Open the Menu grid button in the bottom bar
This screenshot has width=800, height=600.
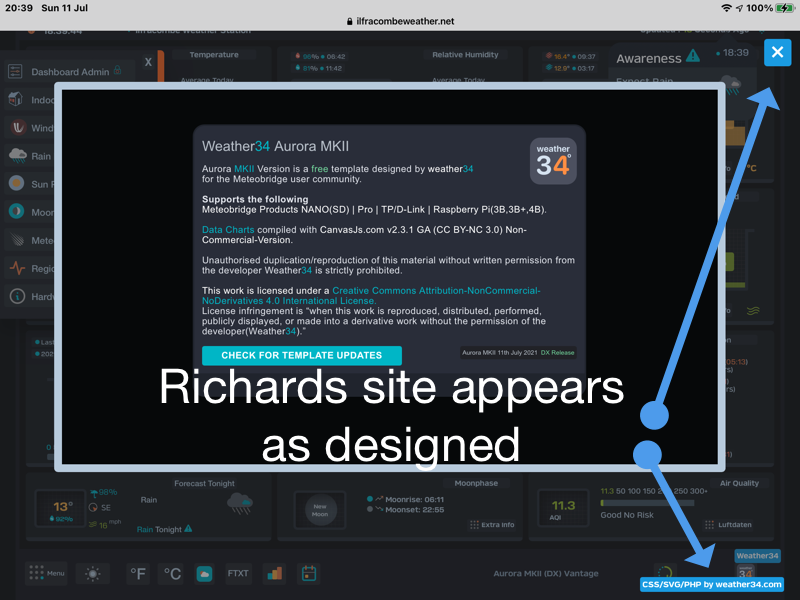pos(46,573)
